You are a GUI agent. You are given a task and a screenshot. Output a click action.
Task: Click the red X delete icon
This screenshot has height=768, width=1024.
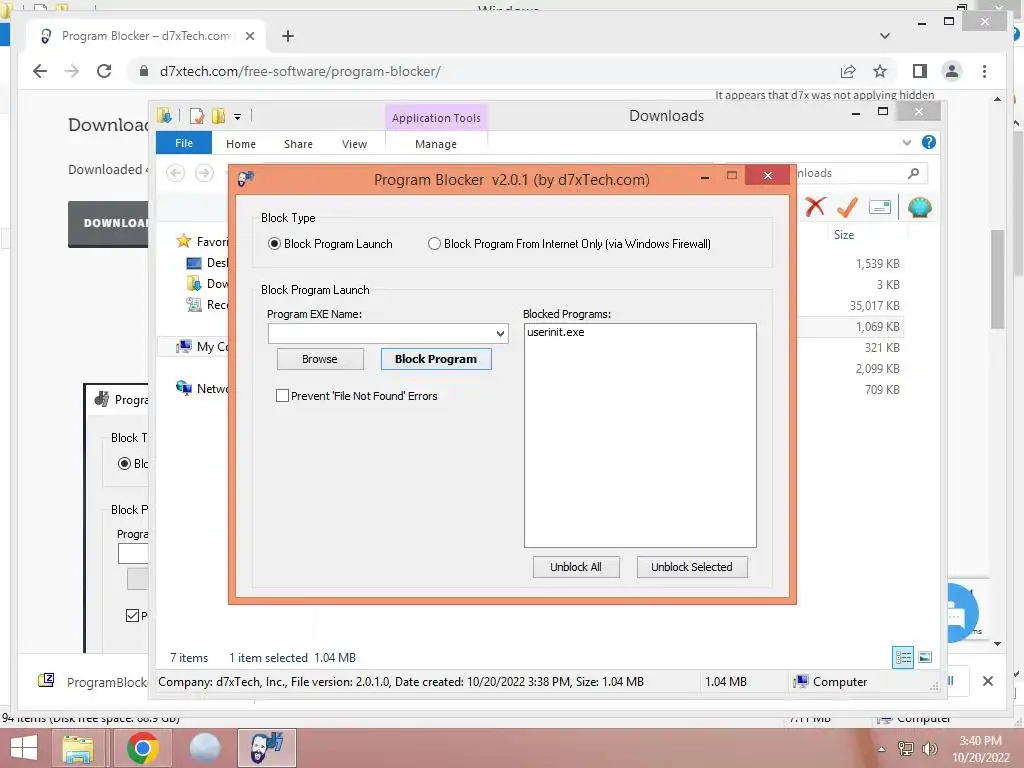(x=814, y=207)
